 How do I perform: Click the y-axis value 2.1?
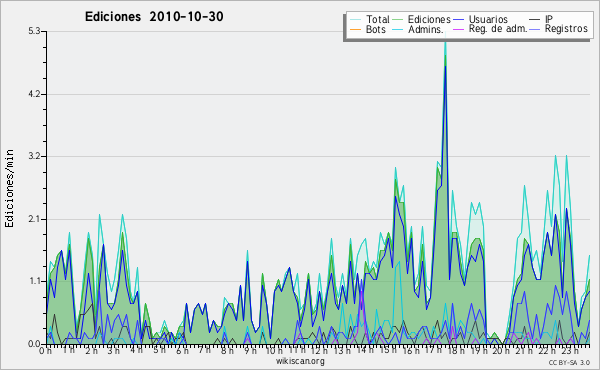[34, 219]
